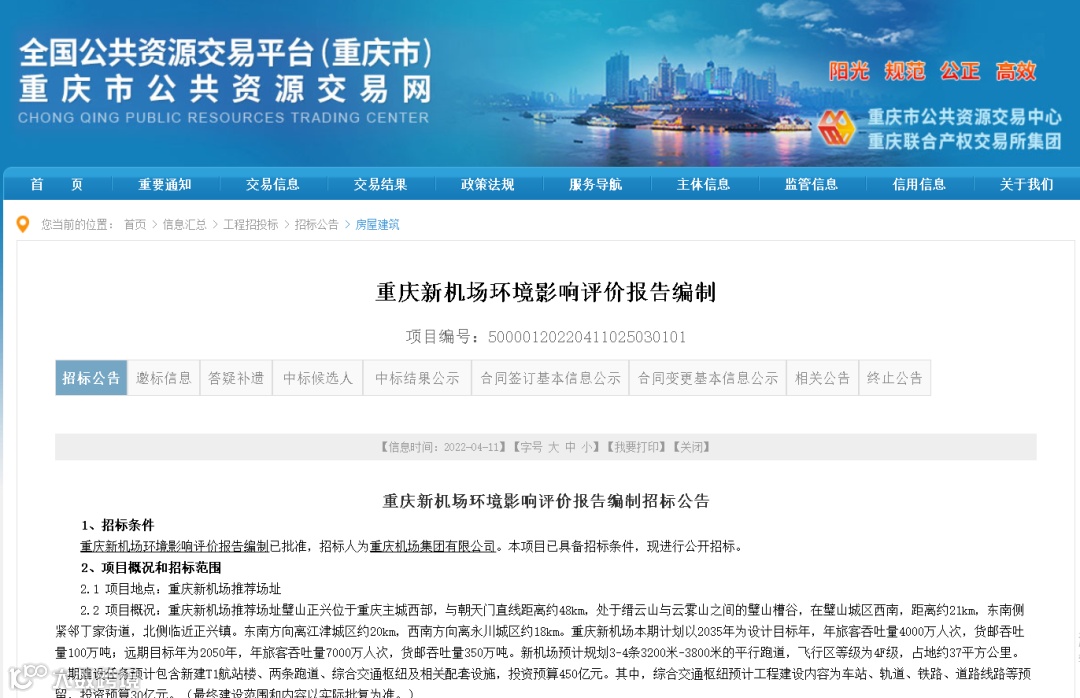Image resolution: width=1080 pixels, height=698 pixels.
Task: Click breadcrumb link 信息汇总
Action: coord(185,225)
